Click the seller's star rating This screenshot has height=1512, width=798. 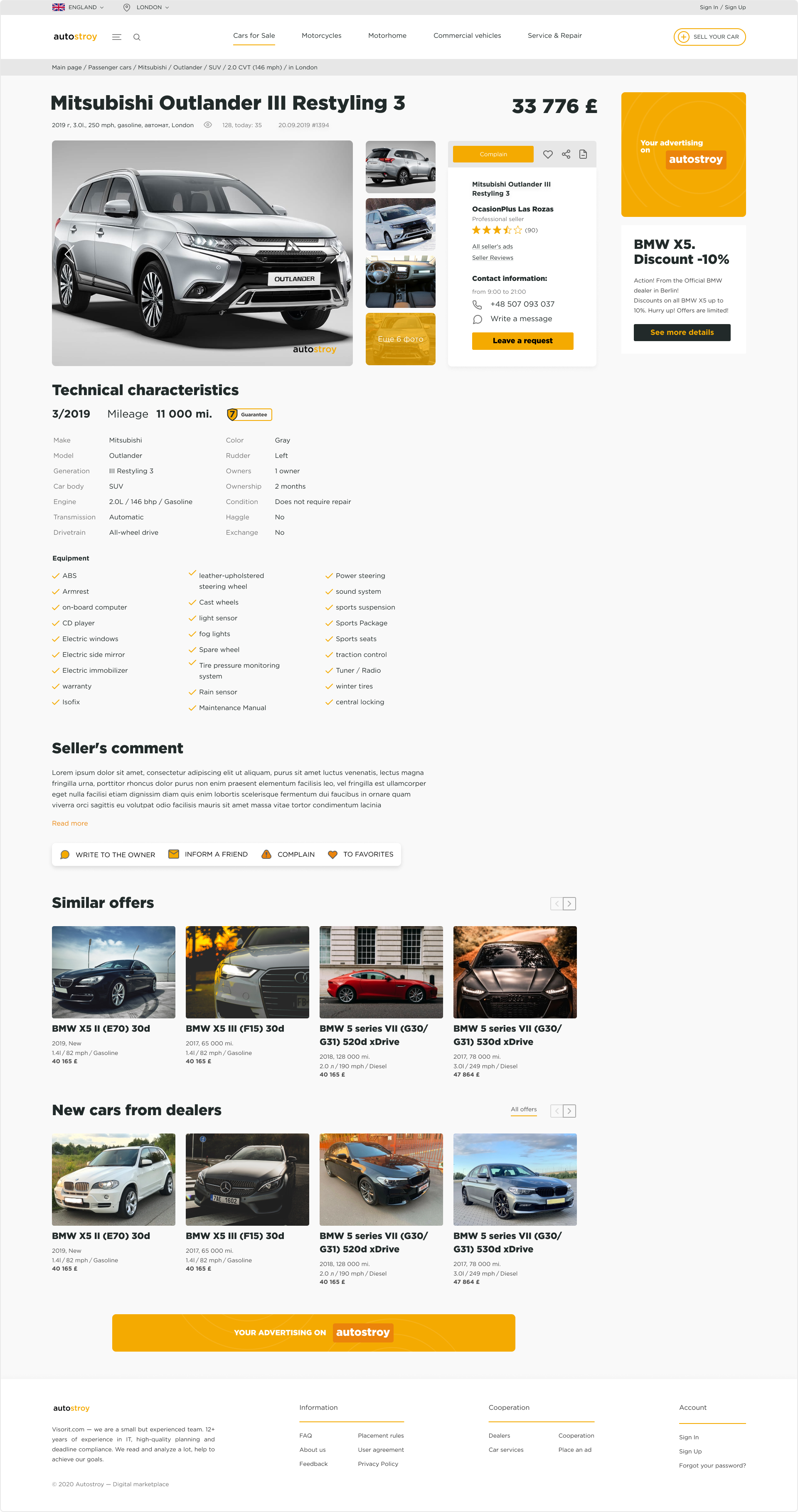497,230
